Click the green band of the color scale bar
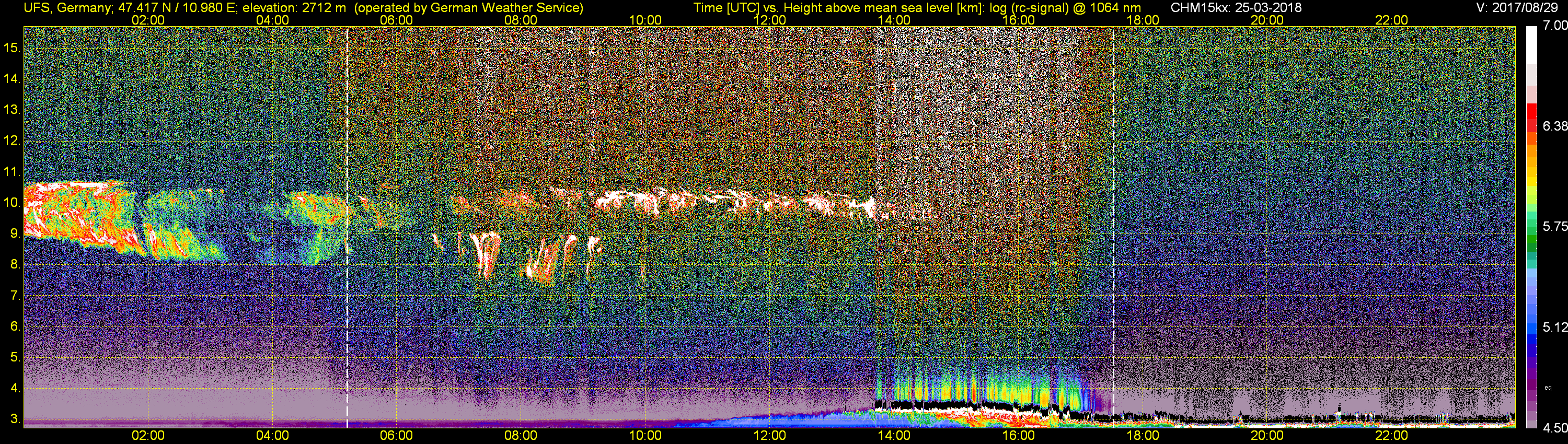Image resolution: width=1568 pixels, height=444 pixels. [1531, 240]
